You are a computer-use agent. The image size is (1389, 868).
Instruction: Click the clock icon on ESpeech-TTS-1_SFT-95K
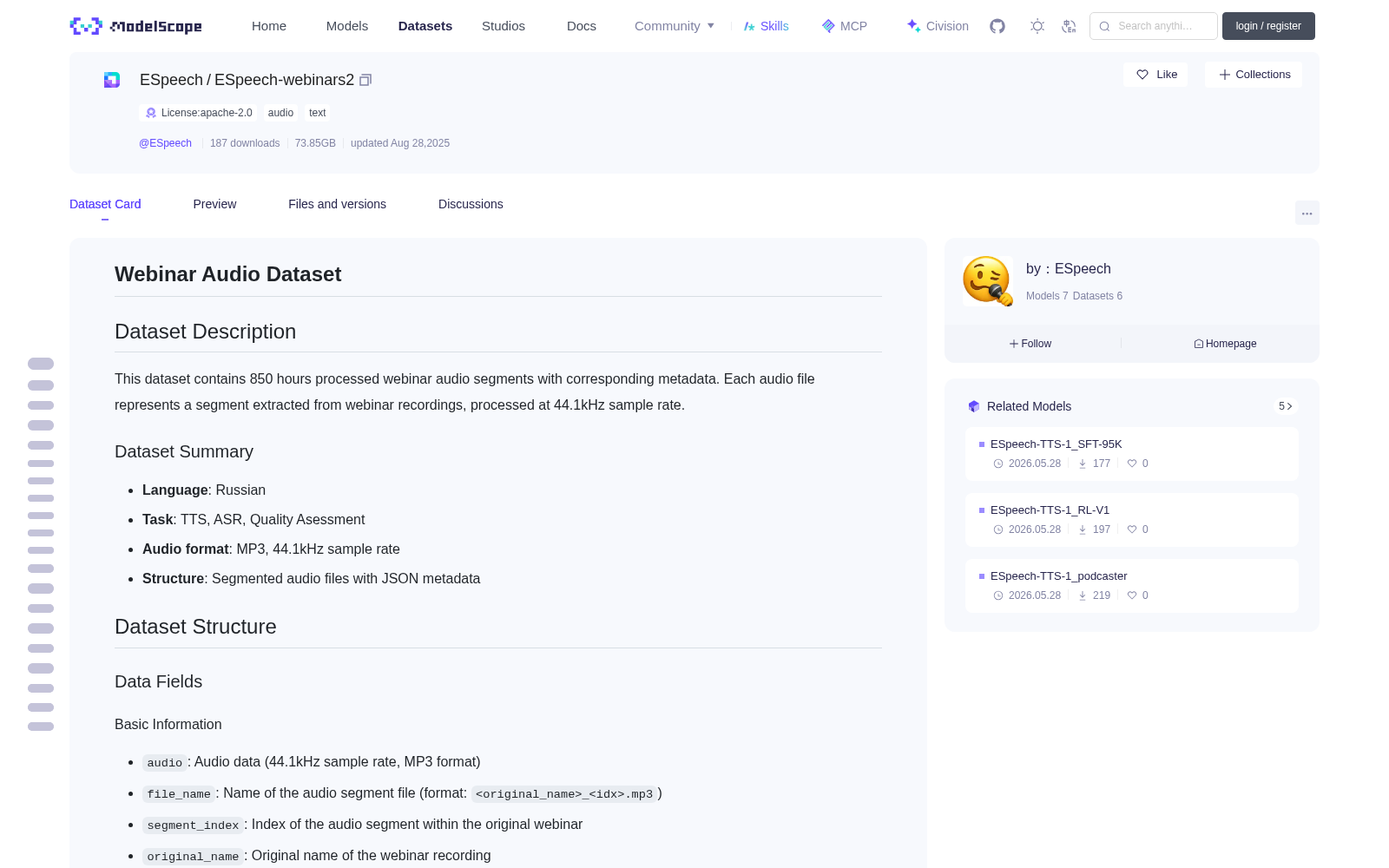click(x=998, y=464)
